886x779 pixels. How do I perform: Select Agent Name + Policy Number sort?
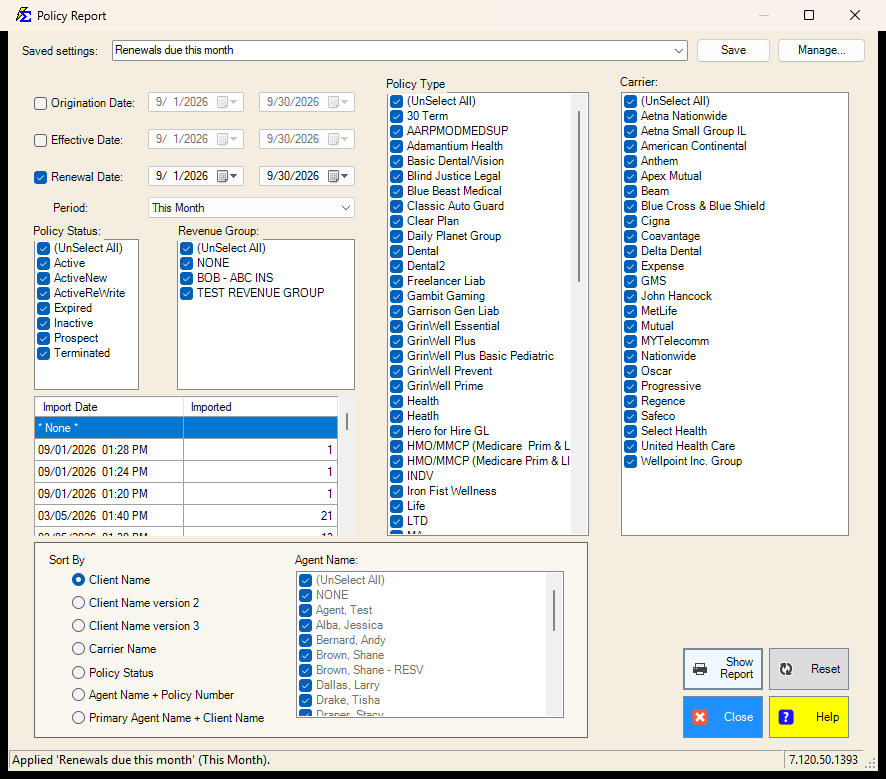[79, 695]
